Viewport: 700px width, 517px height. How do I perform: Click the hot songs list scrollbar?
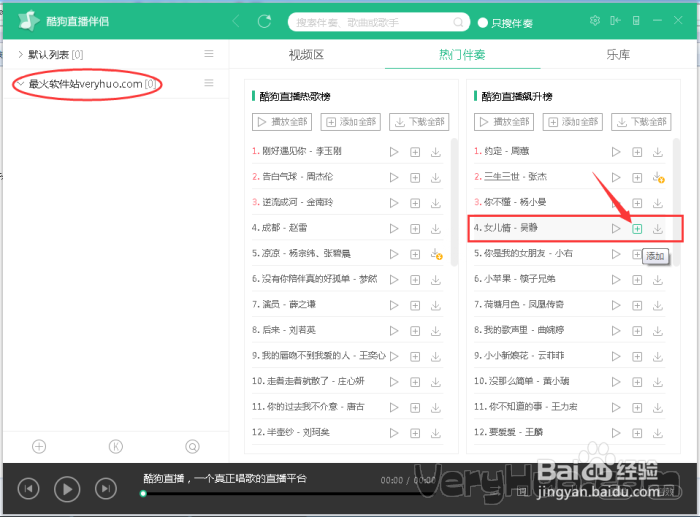coord(454,202)
